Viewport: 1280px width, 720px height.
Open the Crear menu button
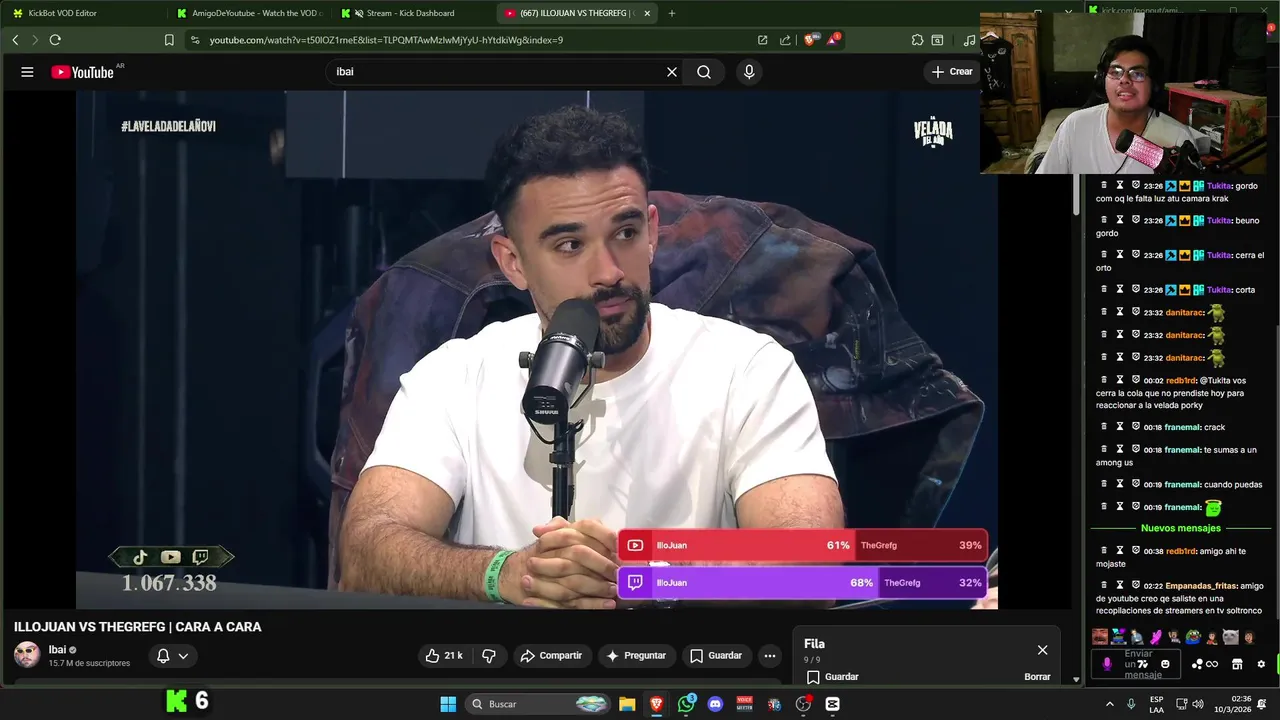(x=951, y=72)
